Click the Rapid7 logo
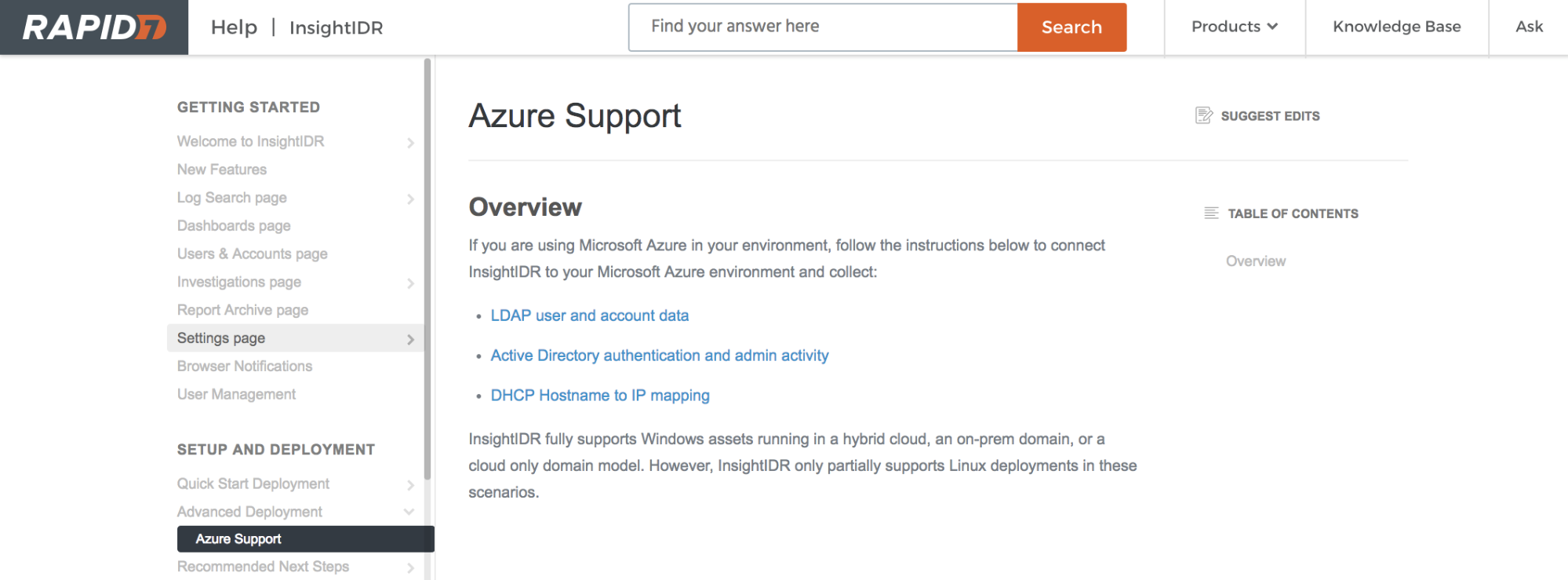This screenshot has height=580, width=1568. (x=94, y=27)
